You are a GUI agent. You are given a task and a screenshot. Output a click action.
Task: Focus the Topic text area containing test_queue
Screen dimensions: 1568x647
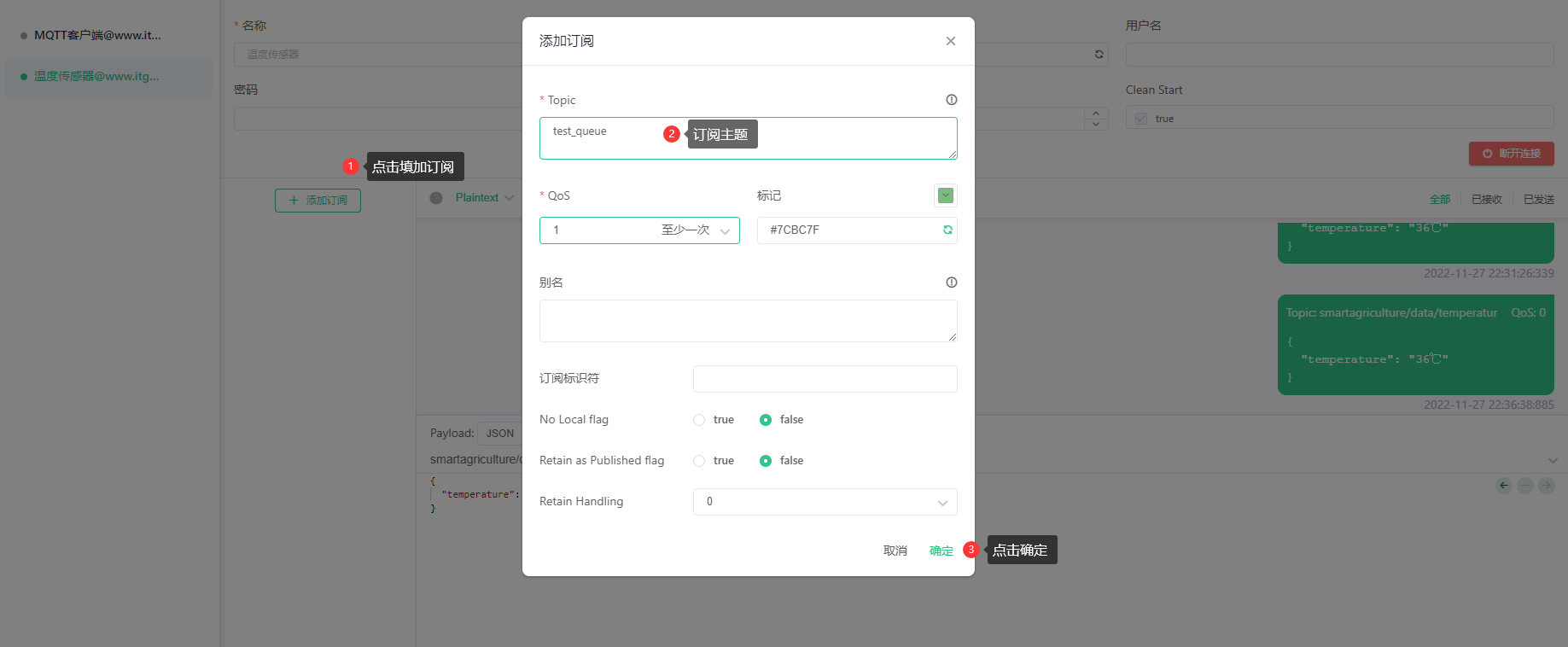click(749, 138)
